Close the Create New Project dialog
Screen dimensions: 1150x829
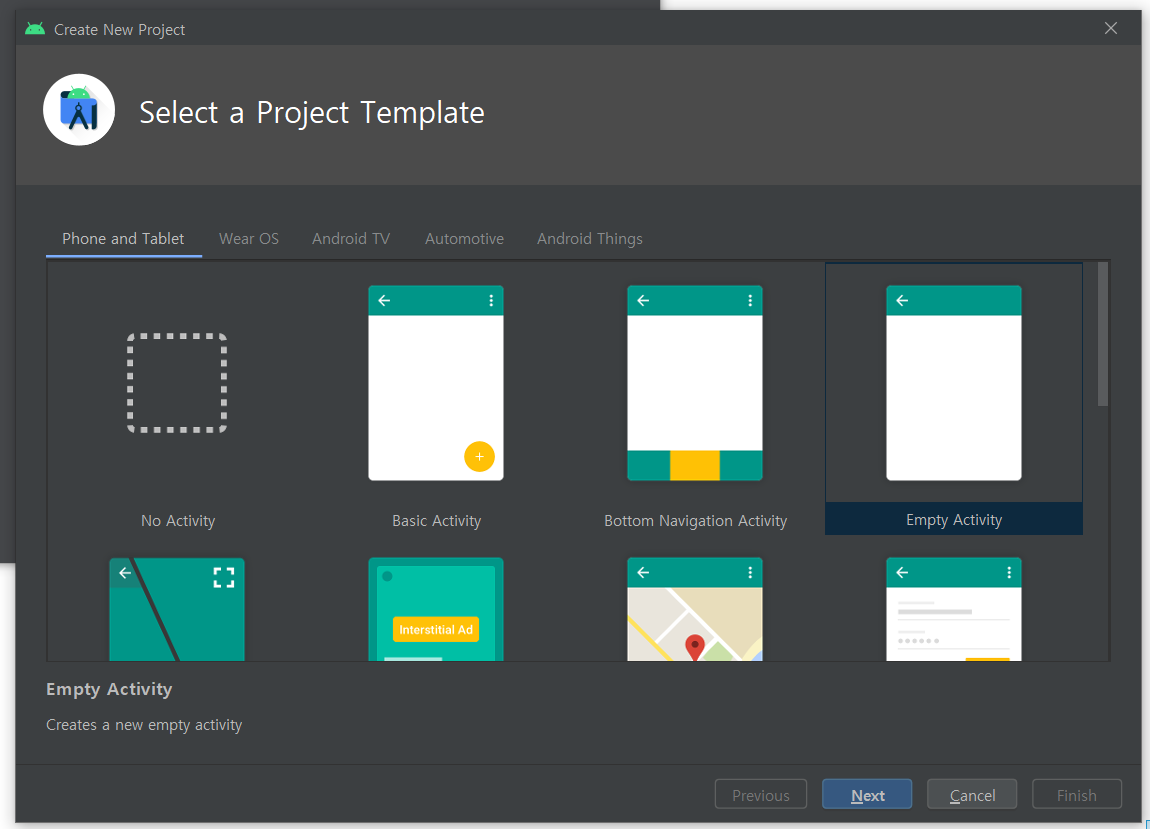coord(1110,28)
